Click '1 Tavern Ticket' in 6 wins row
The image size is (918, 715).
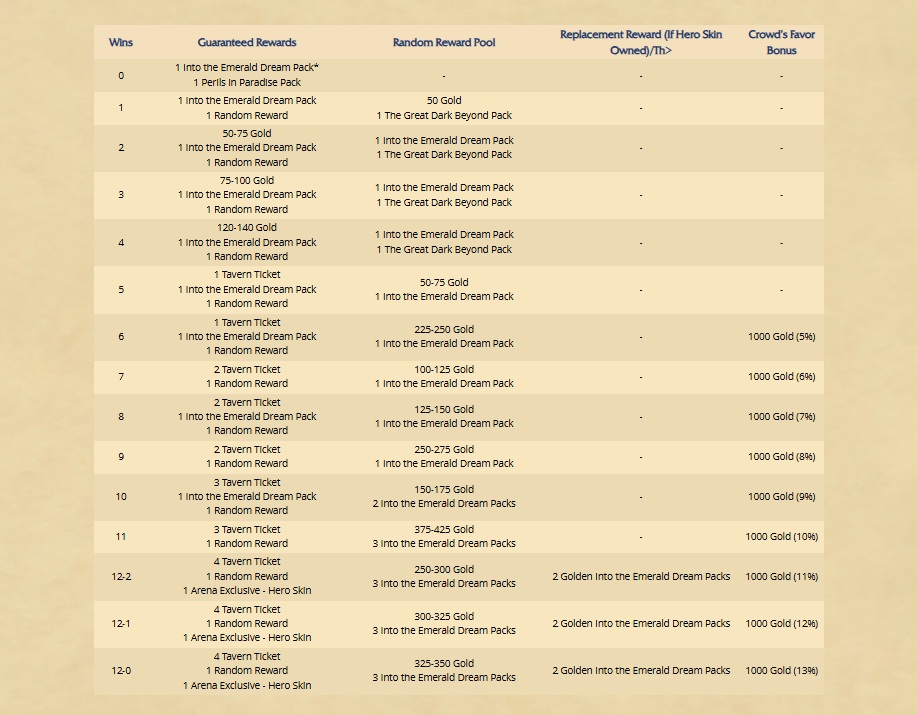[246, 322]
